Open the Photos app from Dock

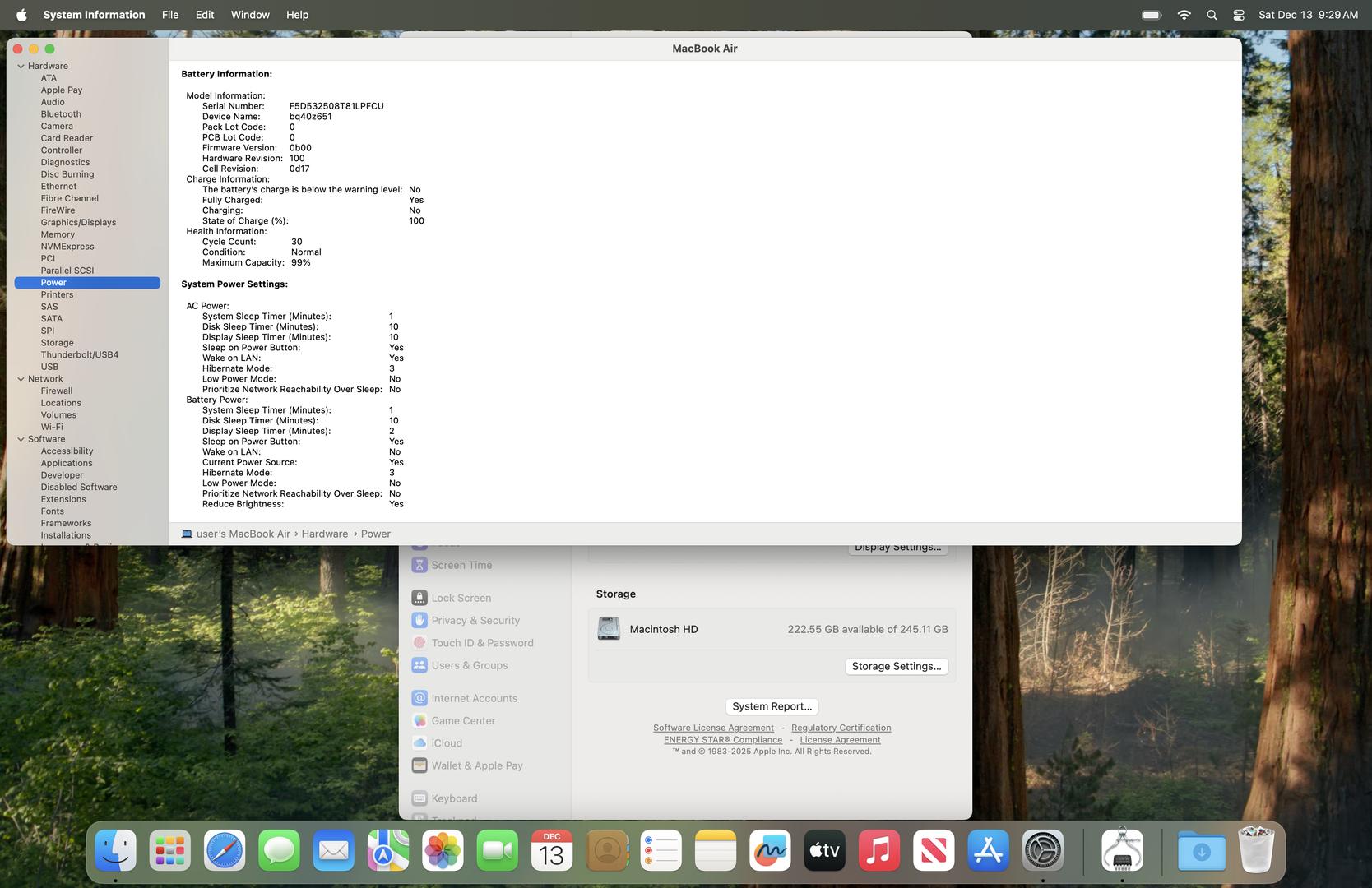443,851
